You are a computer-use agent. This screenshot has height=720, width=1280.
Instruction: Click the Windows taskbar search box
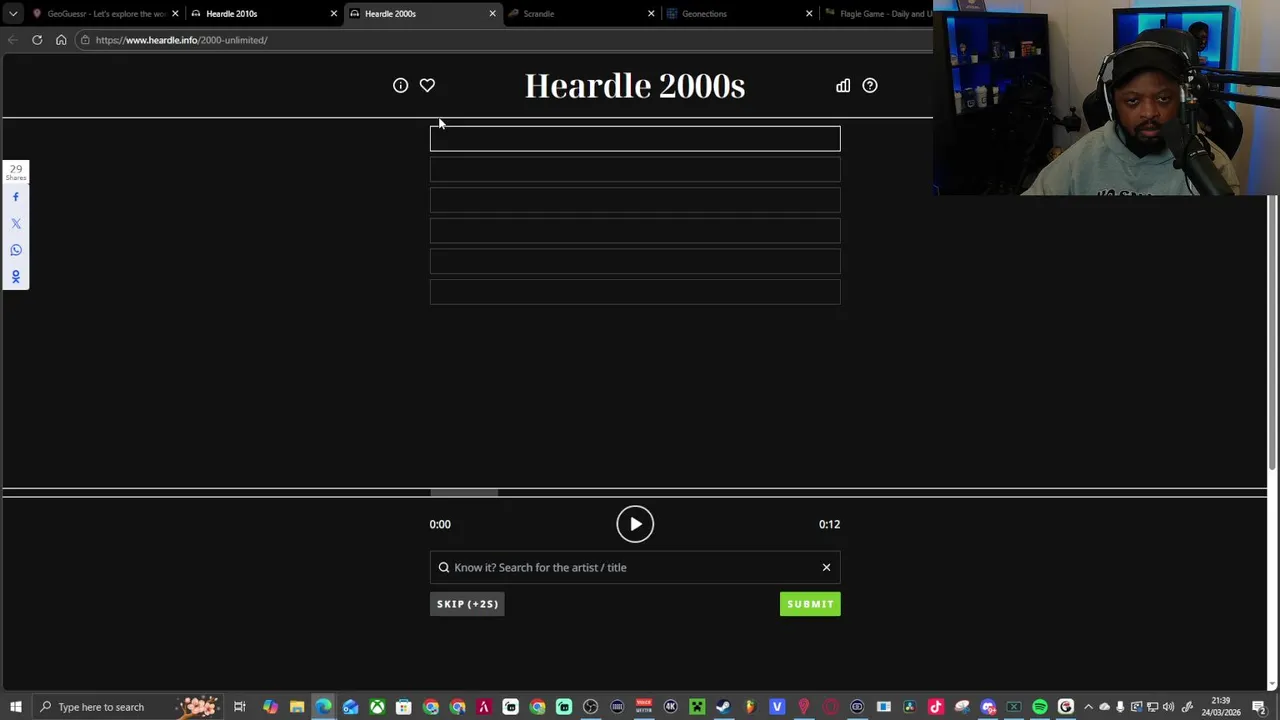pyautogui.click(x=128, y=707)
